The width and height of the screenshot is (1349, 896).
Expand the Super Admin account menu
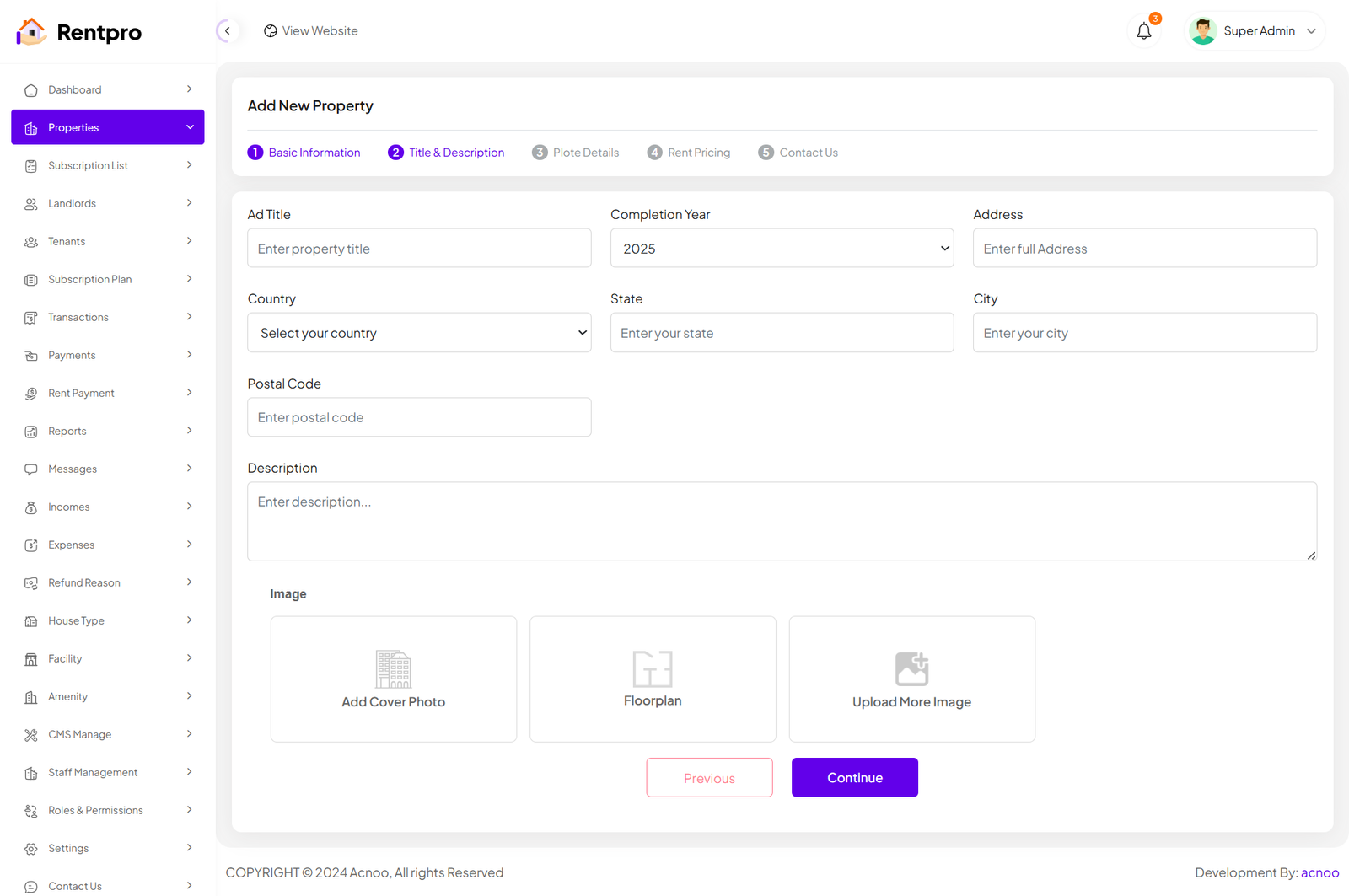click(x=1311, y=31)
